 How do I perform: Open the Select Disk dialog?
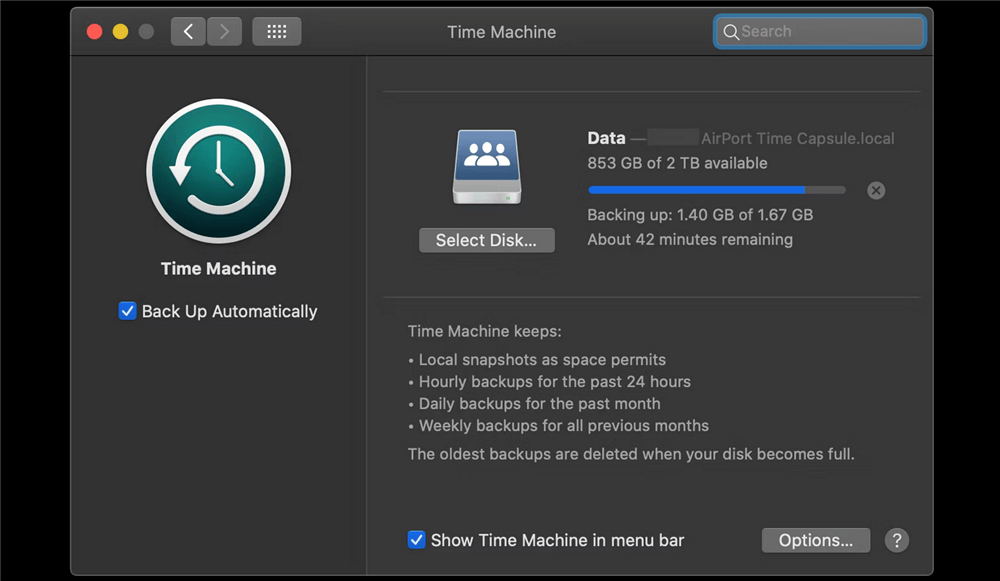click(x=486, y=240)
